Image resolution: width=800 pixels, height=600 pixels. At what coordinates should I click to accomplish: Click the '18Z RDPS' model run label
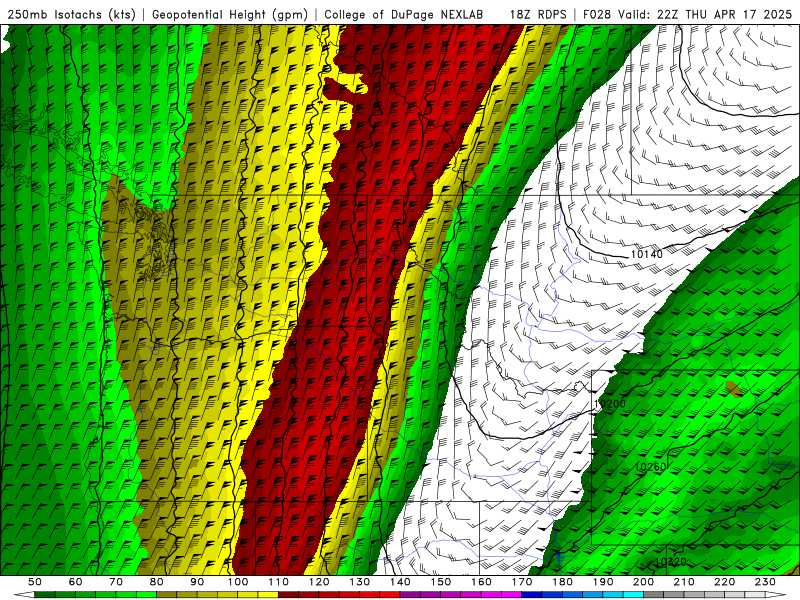pos(538,15)
